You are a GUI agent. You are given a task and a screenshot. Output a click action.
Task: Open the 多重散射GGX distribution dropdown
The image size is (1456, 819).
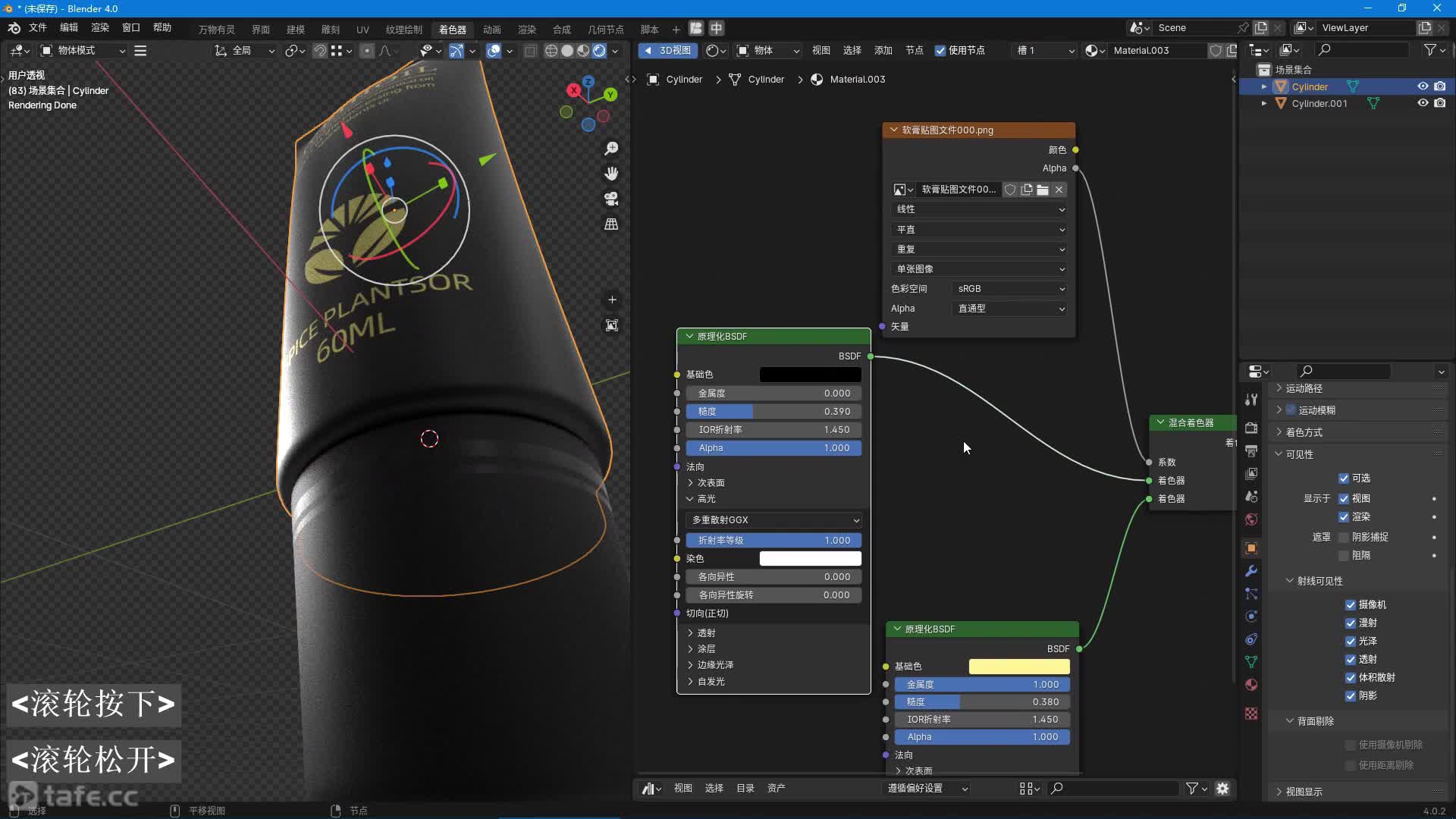point(773,520)
